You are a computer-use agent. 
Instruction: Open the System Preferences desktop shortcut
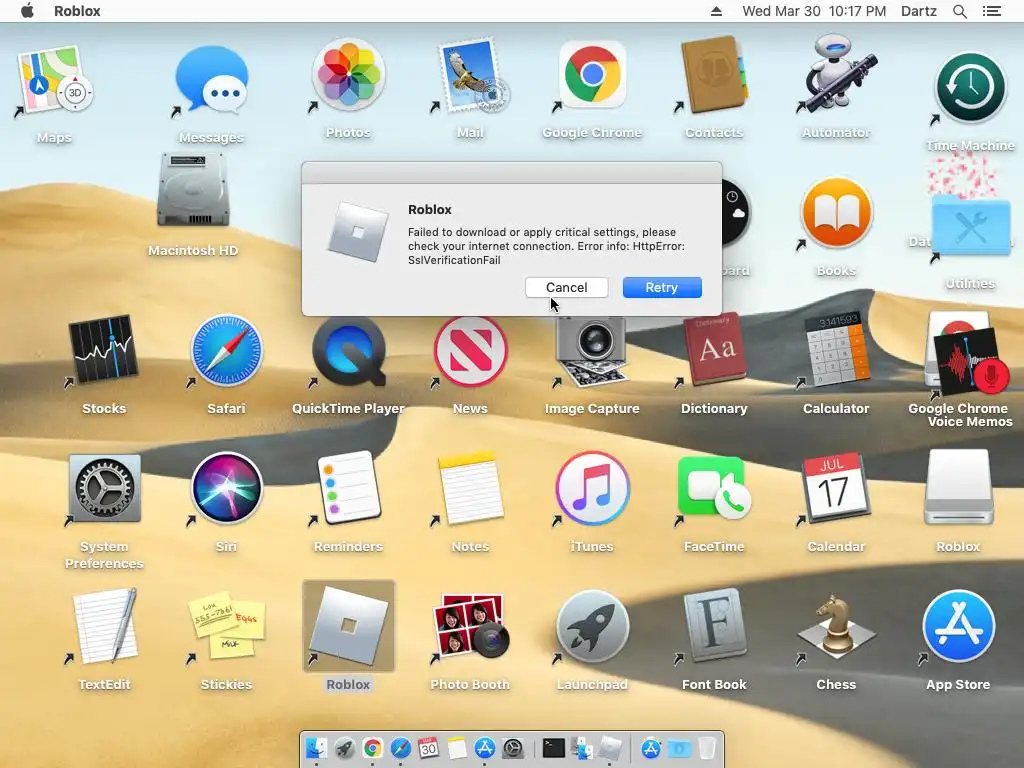tap(104, 488)
